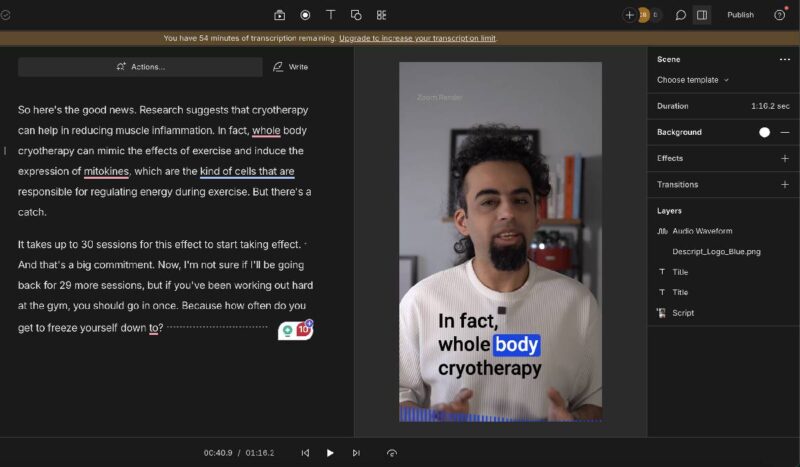Open the upgrade transcription limit link
Image resolution: width=800 pixels, height=467 pixels.
(x=417, y=38)
